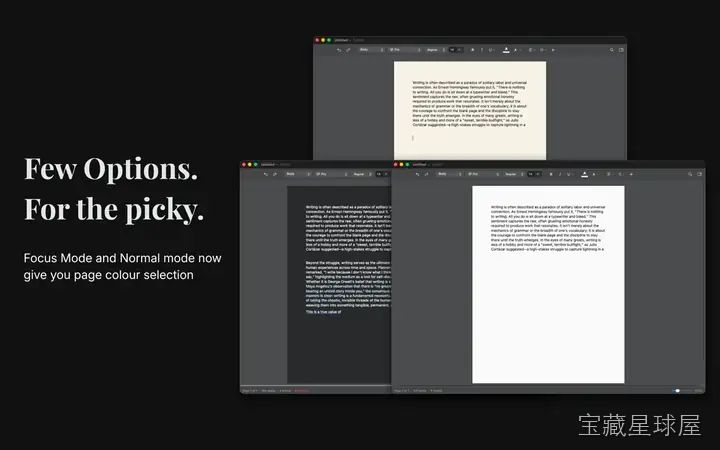Open alignment options in top window
The width and height of the screenshot is (720, 450).
tap(531, 50)
